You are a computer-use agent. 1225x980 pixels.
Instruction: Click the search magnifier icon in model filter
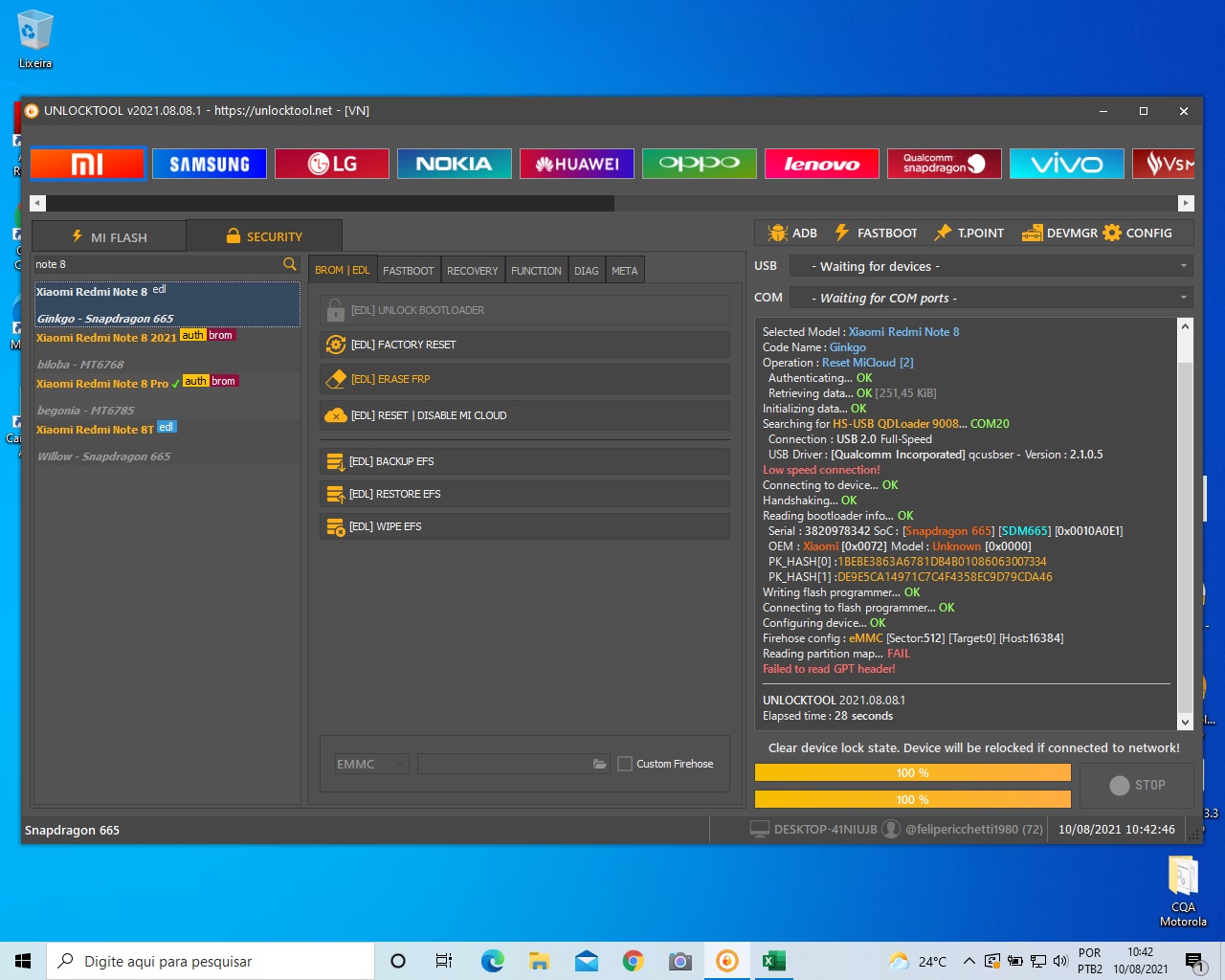[x=290, y=264]
